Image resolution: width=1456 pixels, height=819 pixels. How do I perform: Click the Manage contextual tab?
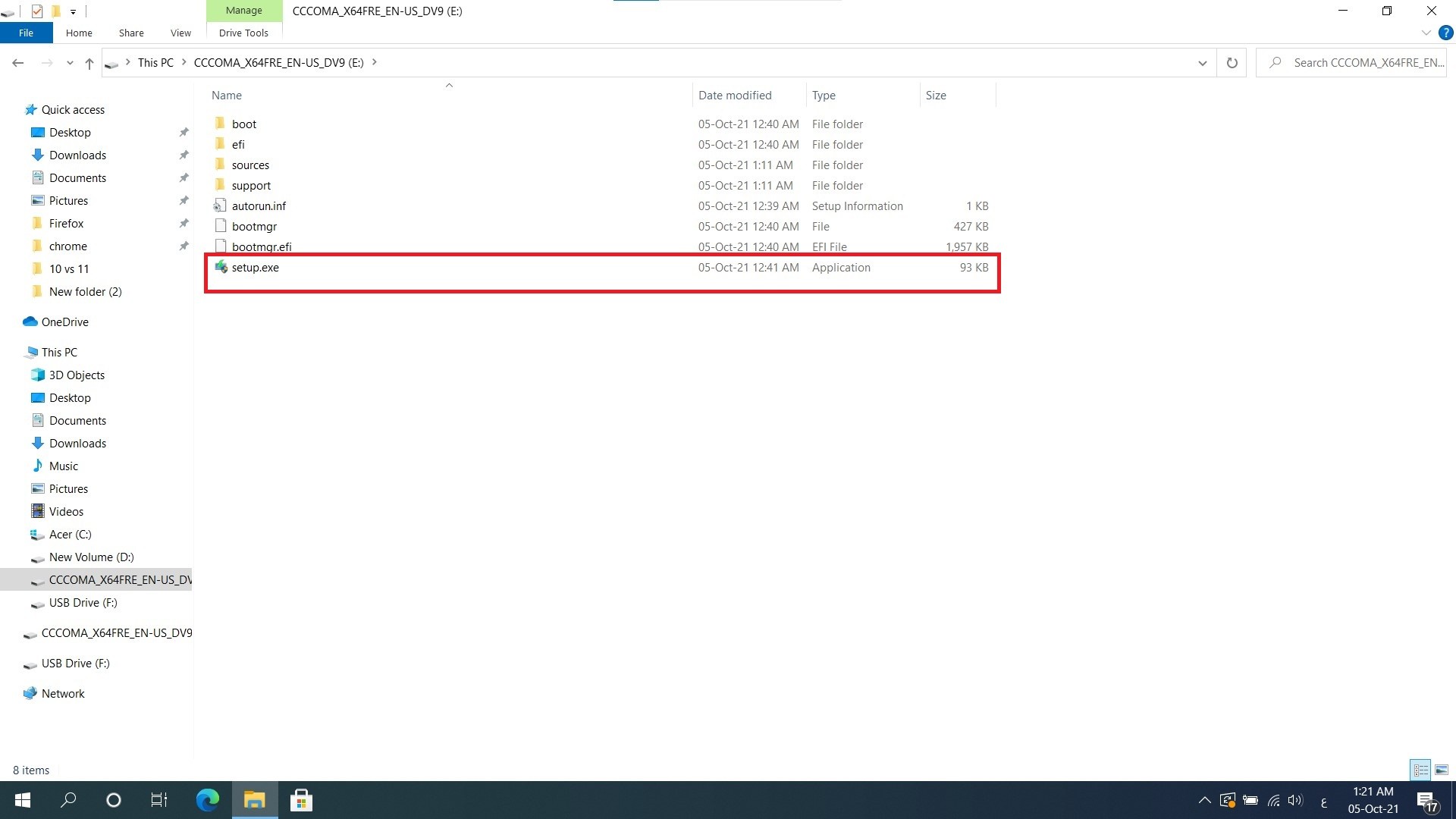[x=244, y=11]
